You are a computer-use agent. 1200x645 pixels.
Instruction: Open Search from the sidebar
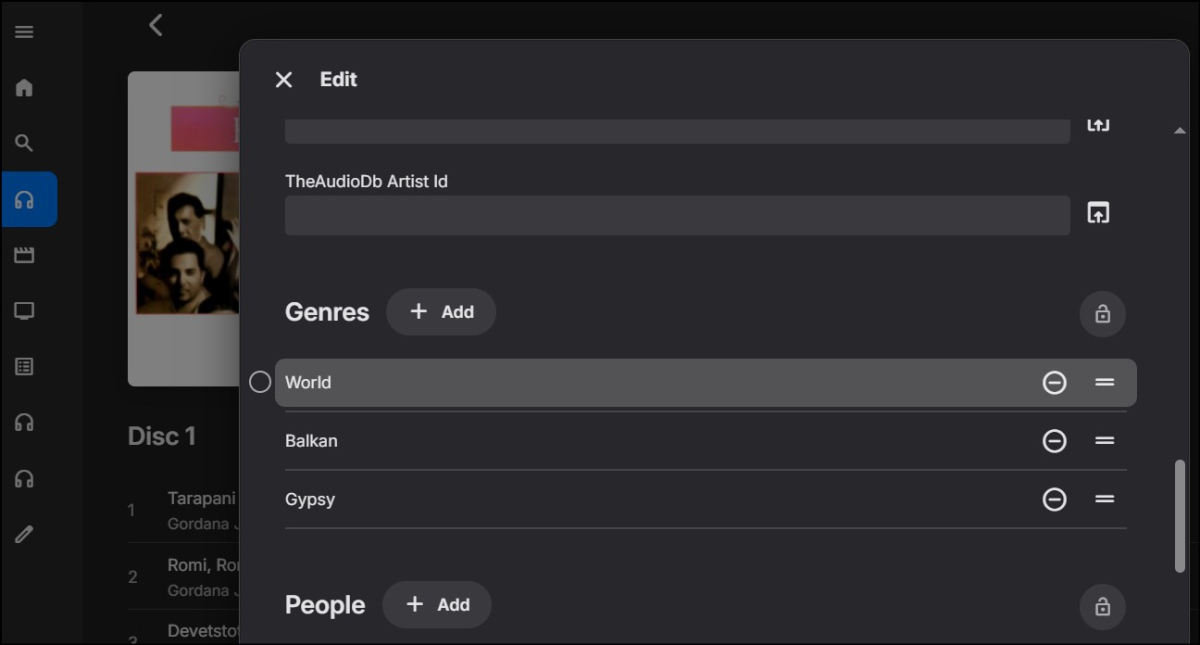[24, 143]
